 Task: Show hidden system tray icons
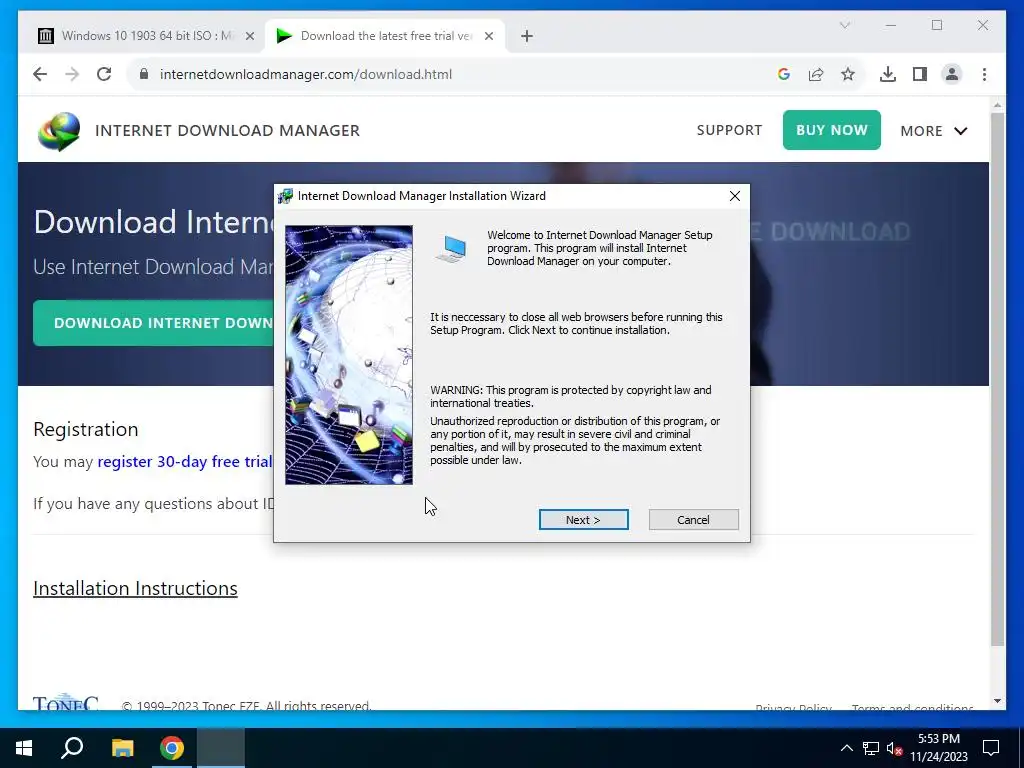[846, 748]
